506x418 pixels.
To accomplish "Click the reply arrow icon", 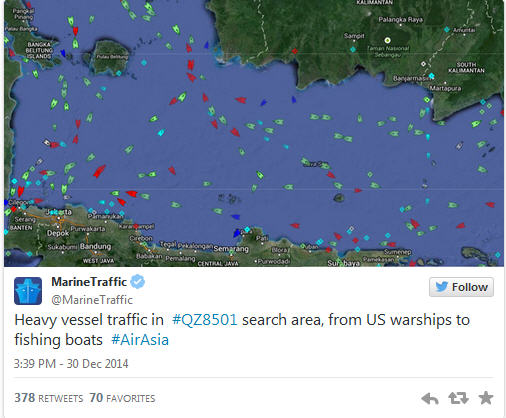I will point(430,398).
